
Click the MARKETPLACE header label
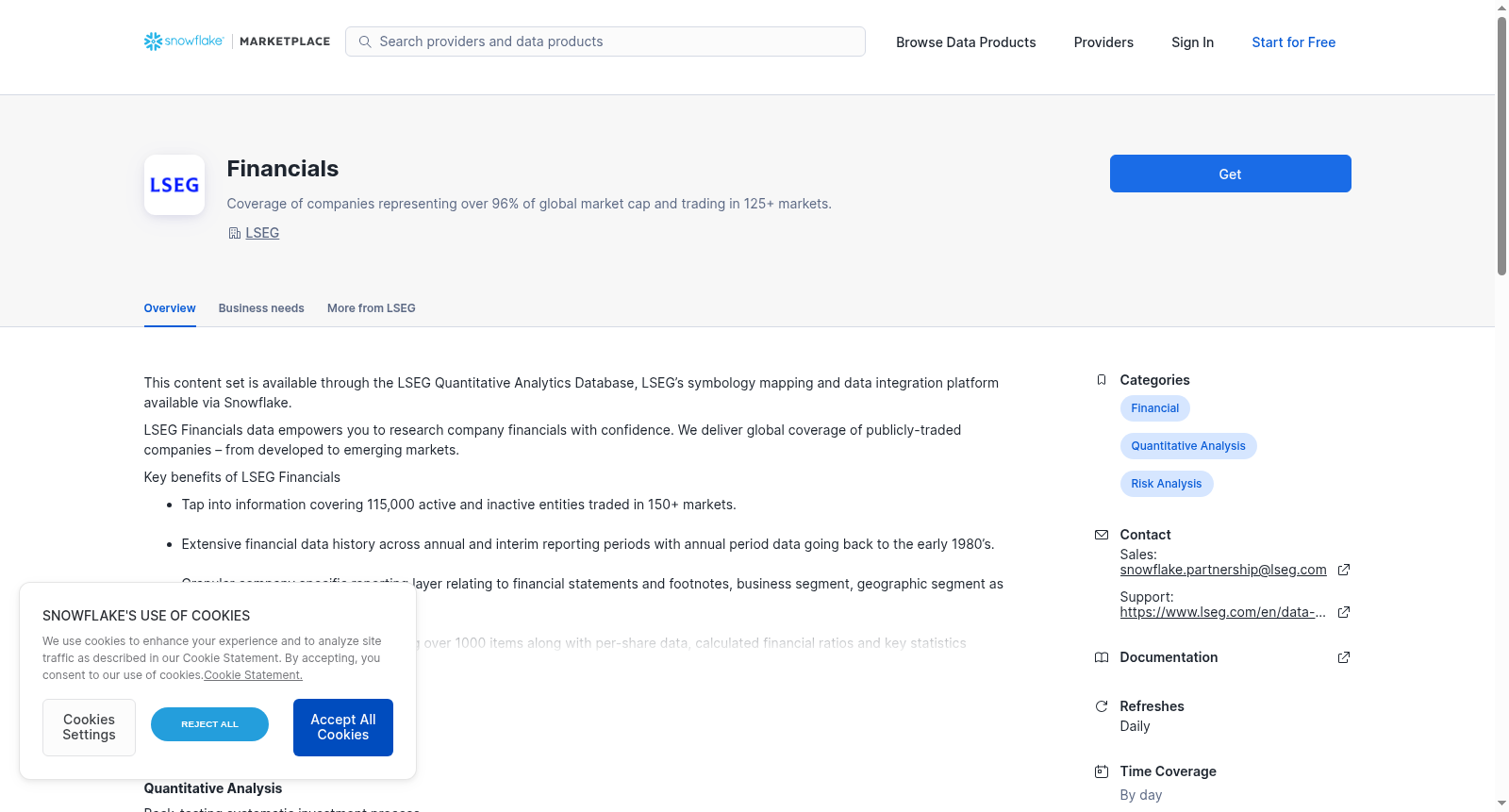[x=285, y=41]
